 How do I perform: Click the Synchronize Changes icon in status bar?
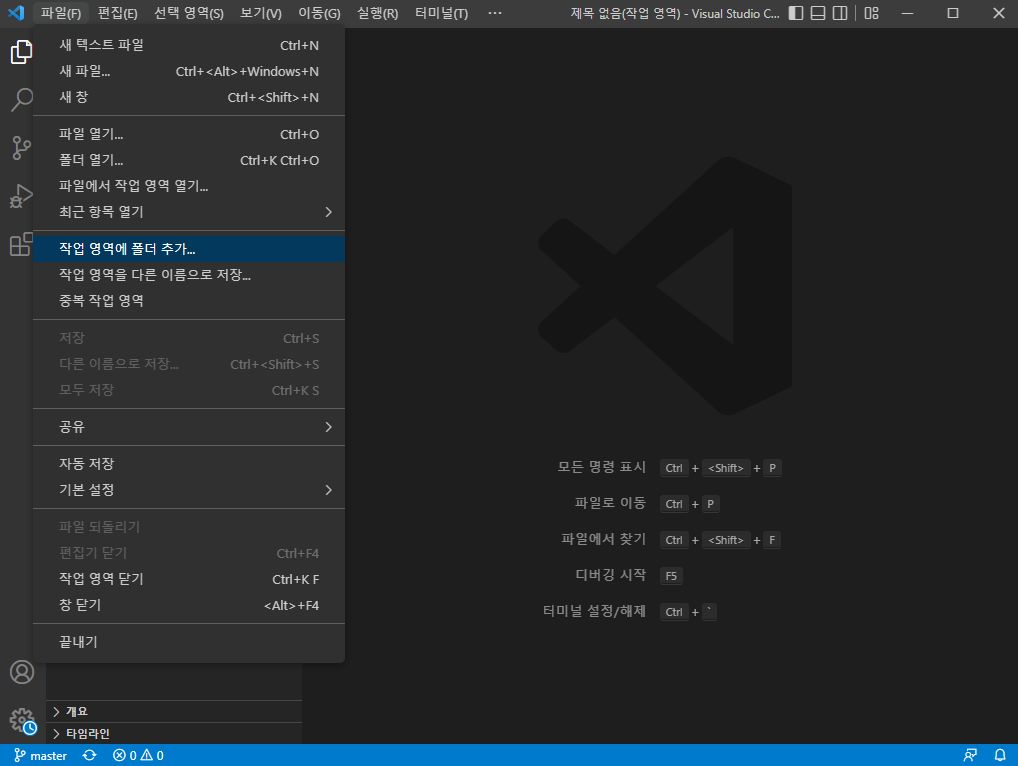pos(90,756)
